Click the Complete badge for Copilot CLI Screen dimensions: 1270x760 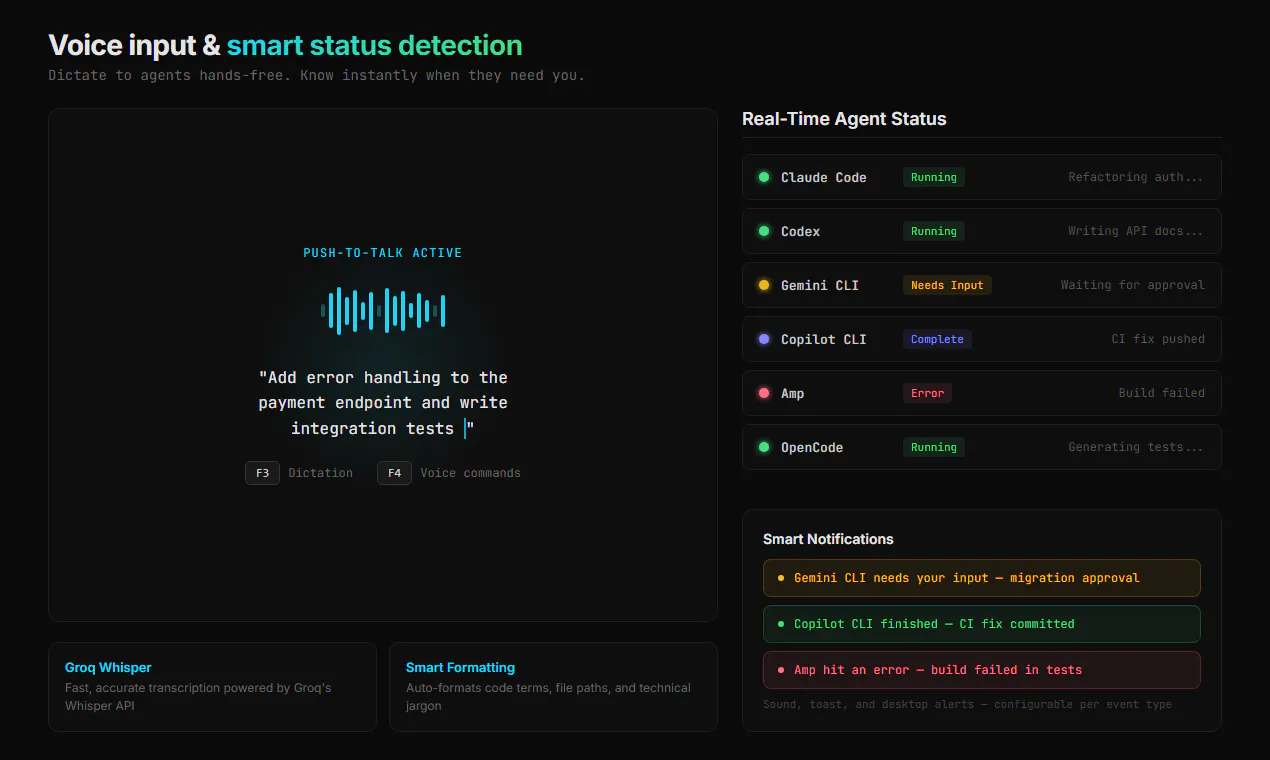pyautogui.click(x=937, y=339)
